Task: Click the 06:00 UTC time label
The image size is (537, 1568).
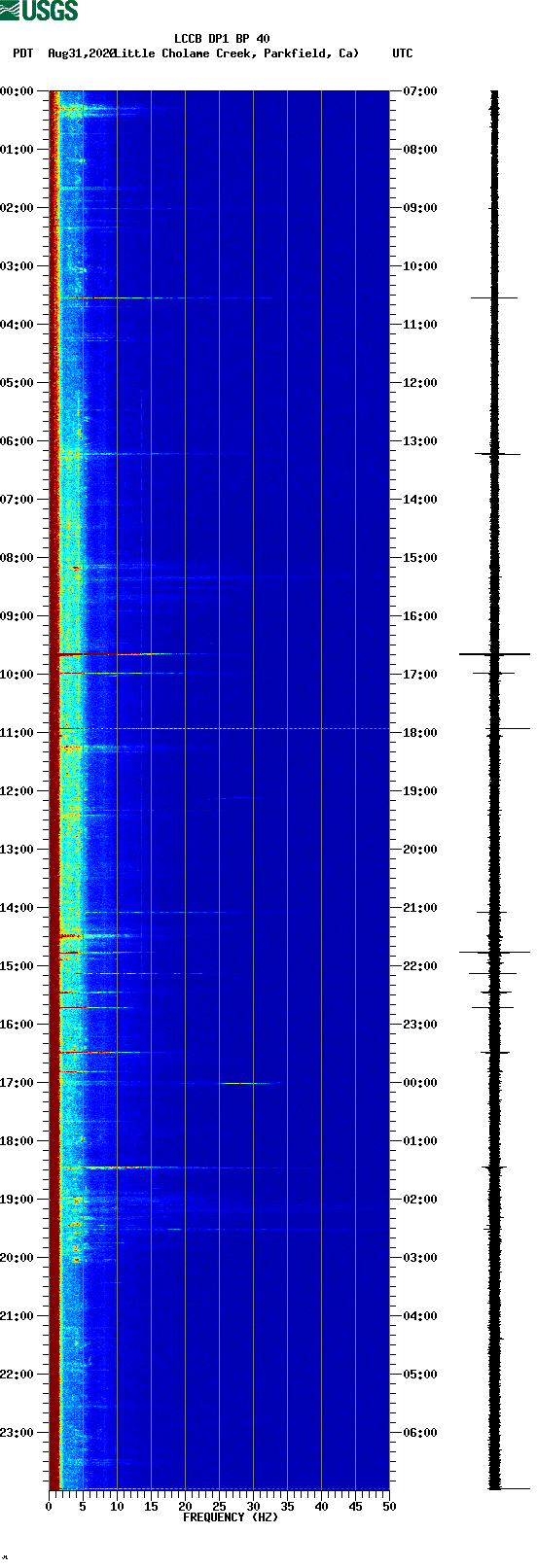Action: pos(420,1433)
